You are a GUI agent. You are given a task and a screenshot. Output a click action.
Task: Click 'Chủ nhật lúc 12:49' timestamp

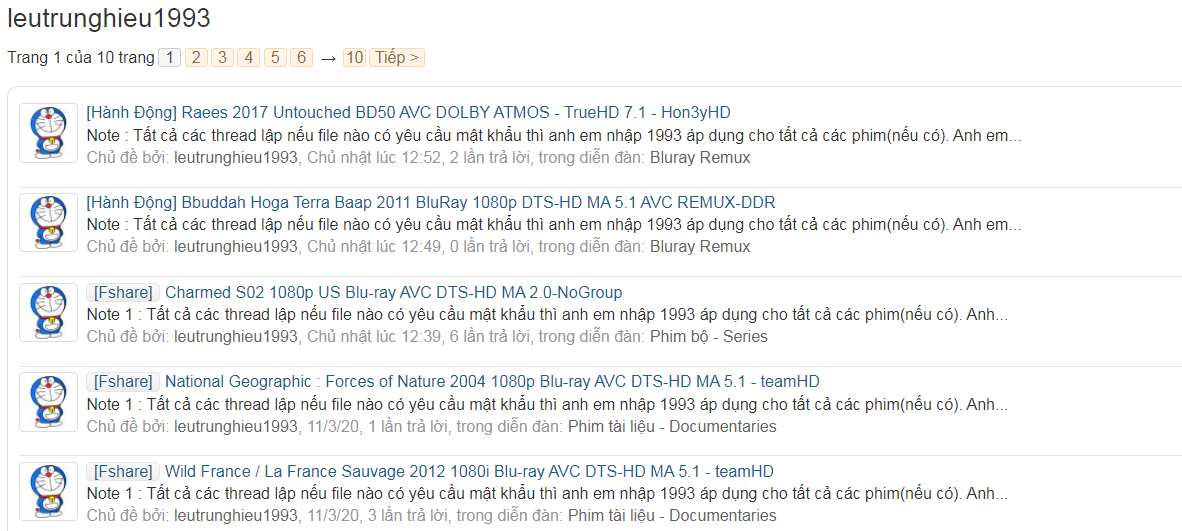(374, 247)
